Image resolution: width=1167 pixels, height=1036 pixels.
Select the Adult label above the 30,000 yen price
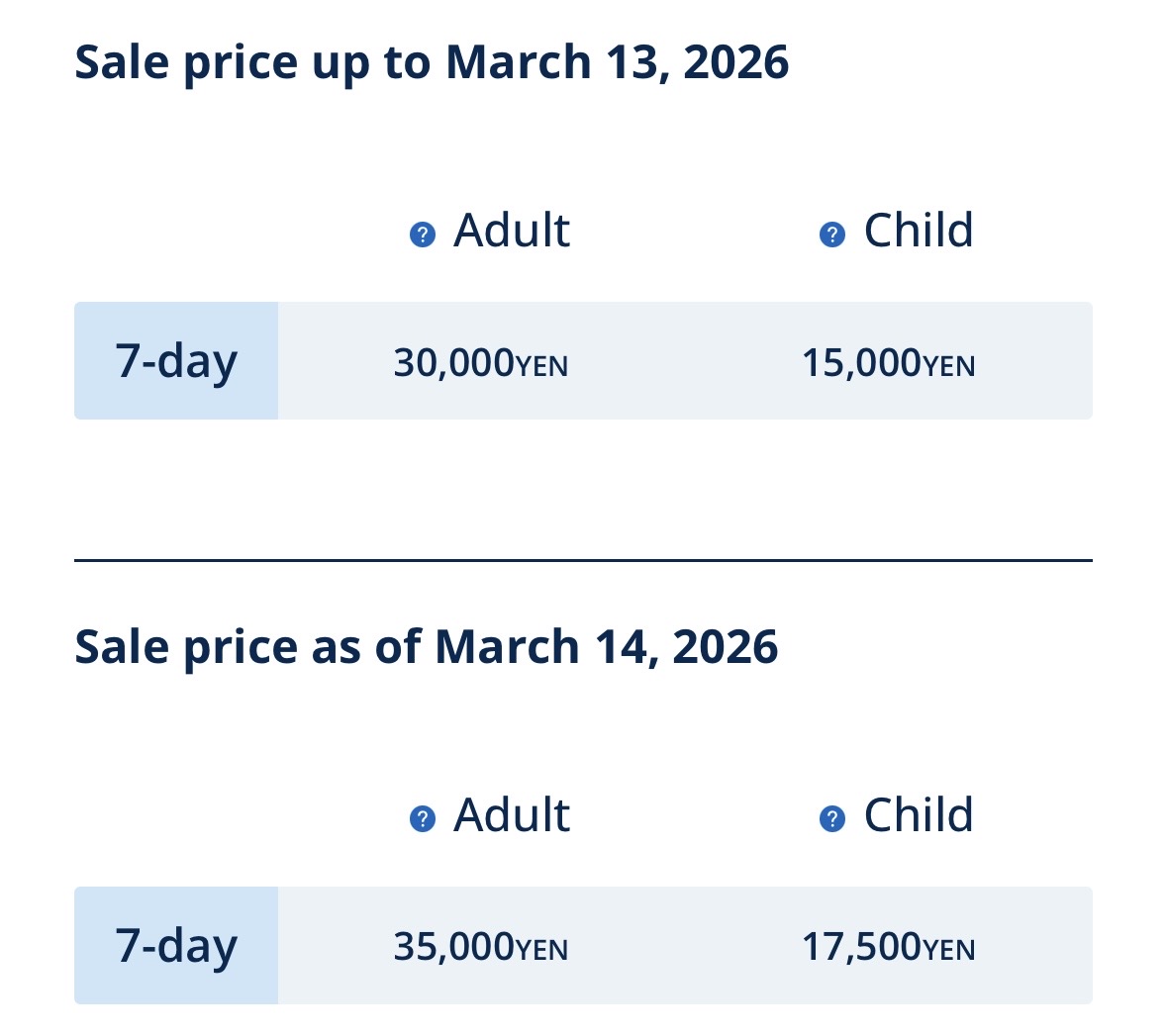coord(511,231)
